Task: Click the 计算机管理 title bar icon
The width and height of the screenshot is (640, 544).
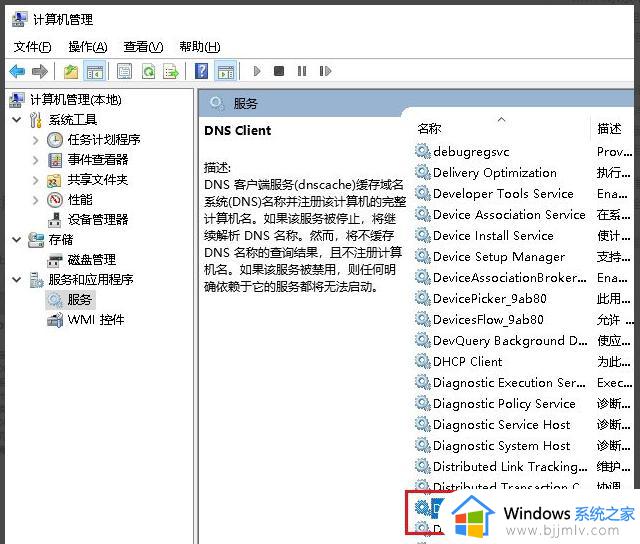Action: coord(19,19)
